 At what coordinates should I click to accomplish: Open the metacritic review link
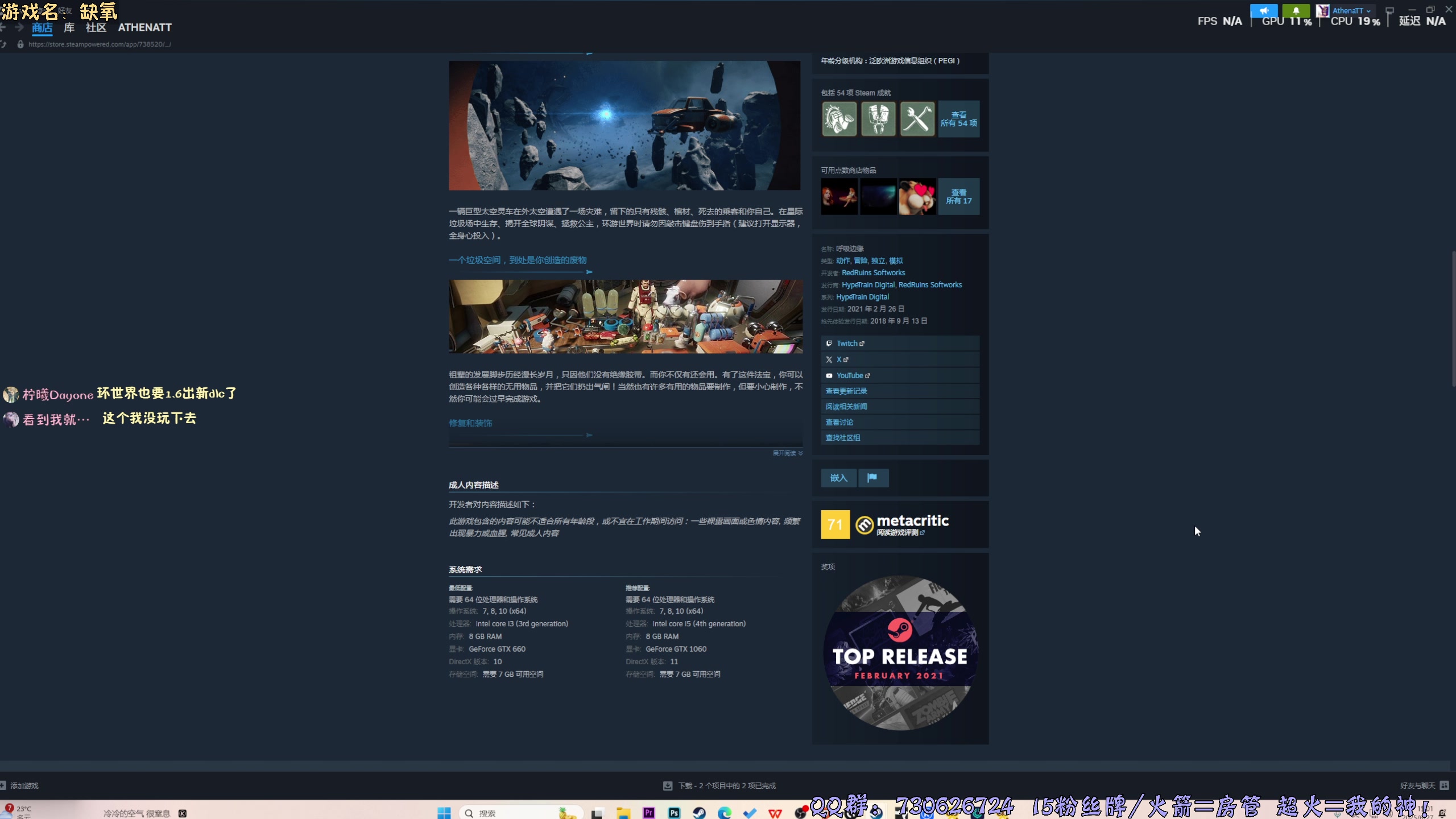[900, 533]
